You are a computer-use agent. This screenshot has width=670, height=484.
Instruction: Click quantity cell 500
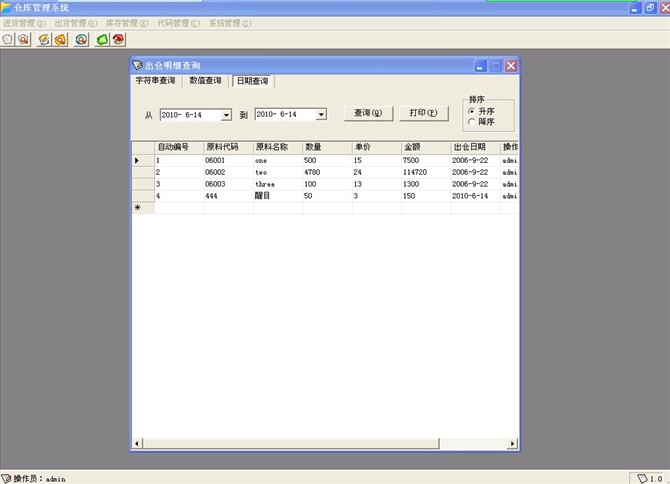[x=327, y=161]
